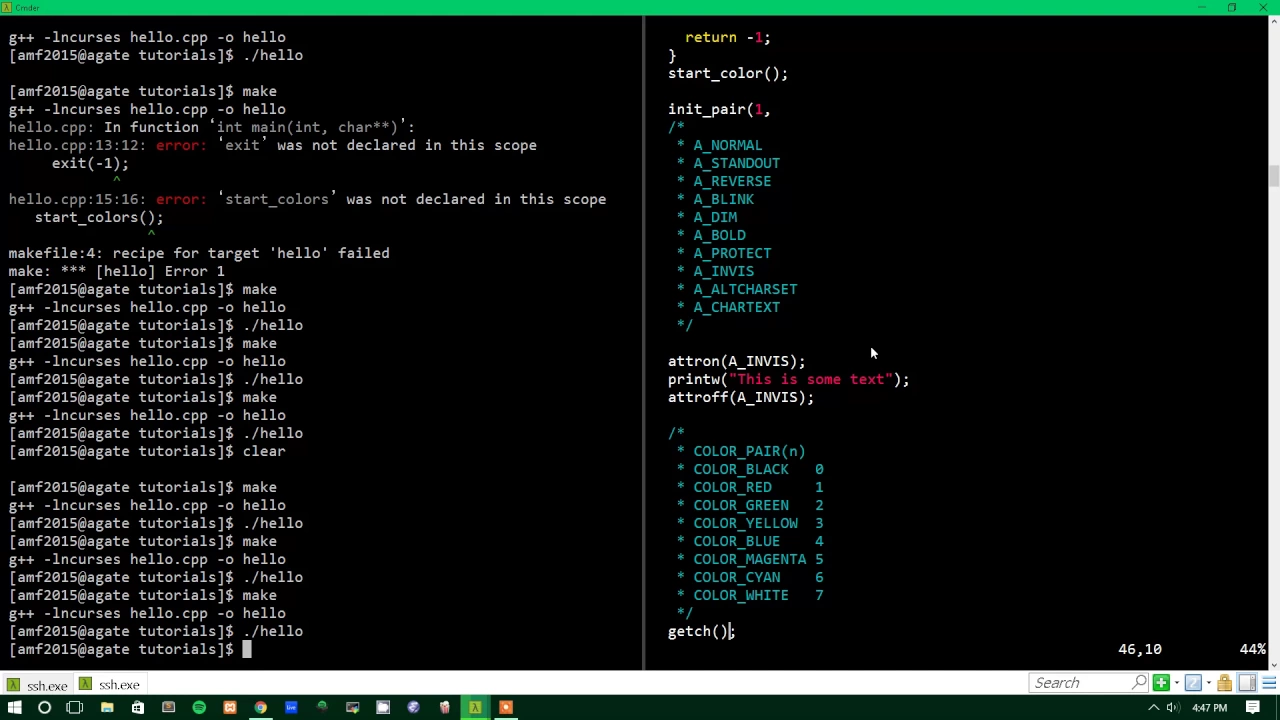Screen dimensions: 1280x720
Task: Click the magnifier icon in Search box
Action: 1139,683
